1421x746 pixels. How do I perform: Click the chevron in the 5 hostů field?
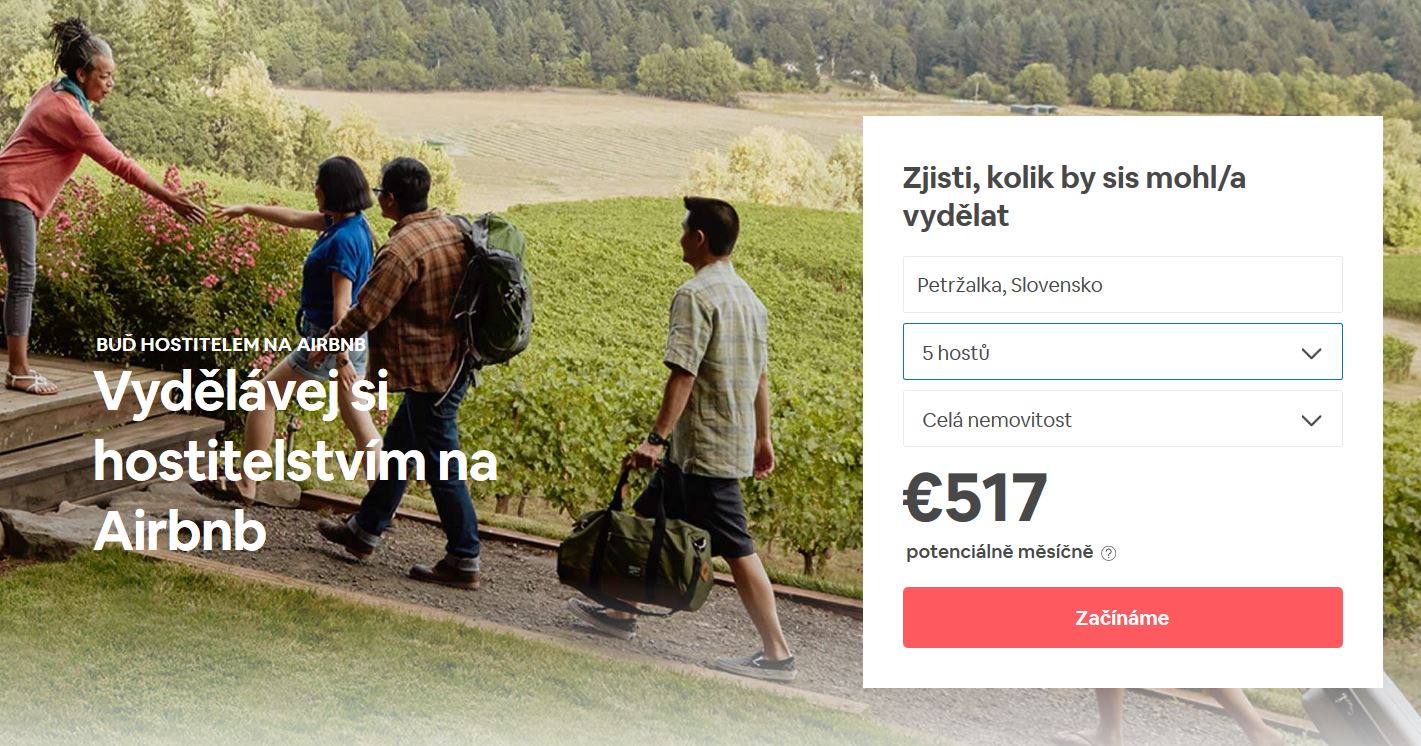tap(1311, 353)
